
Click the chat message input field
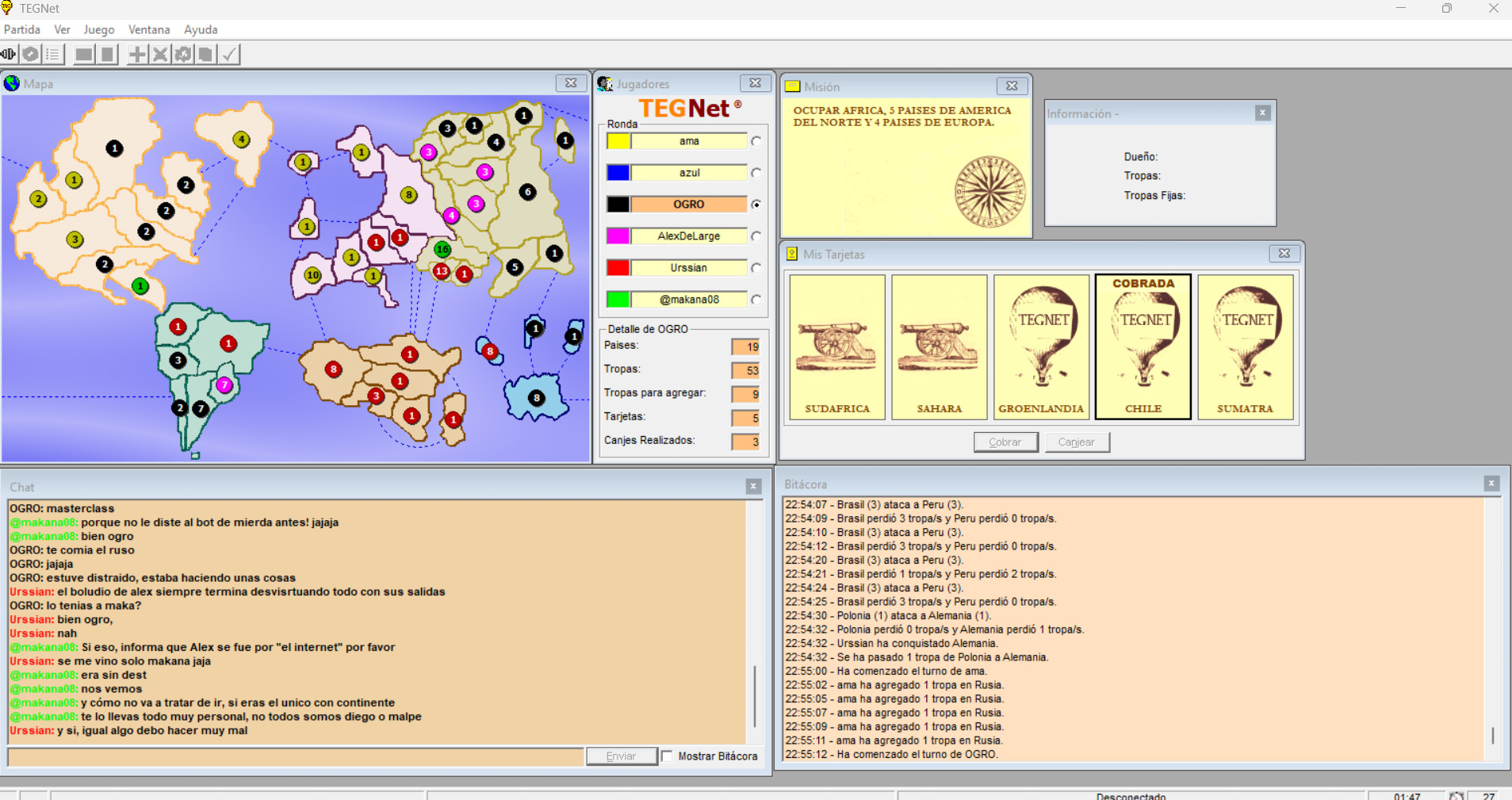(x=295, y=756)
